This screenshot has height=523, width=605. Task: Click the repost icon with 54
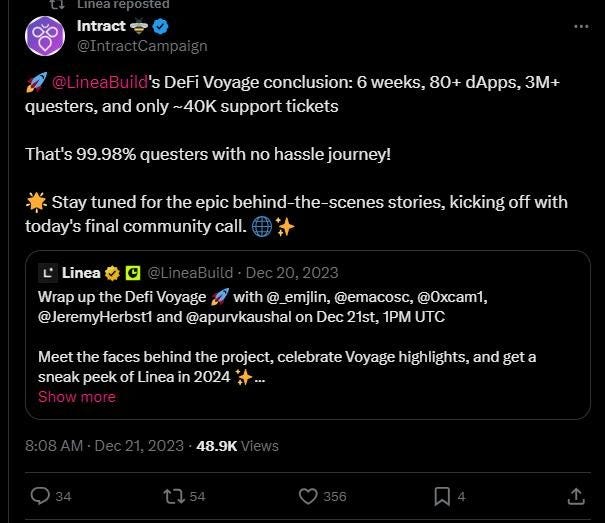click(x=172, y=496)
